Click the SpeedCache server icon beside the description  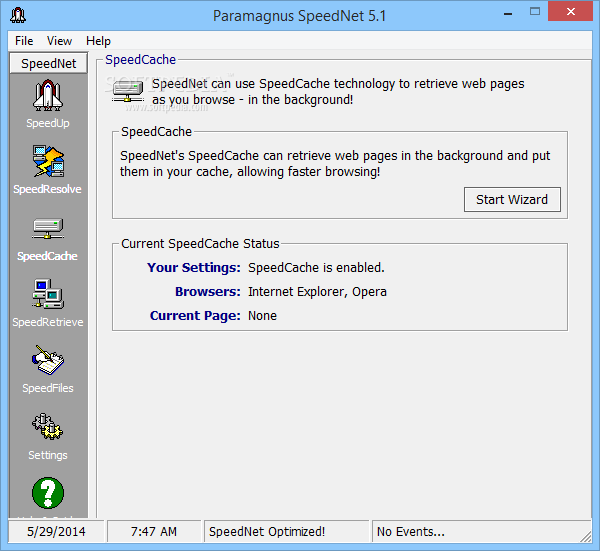point(128,92)
